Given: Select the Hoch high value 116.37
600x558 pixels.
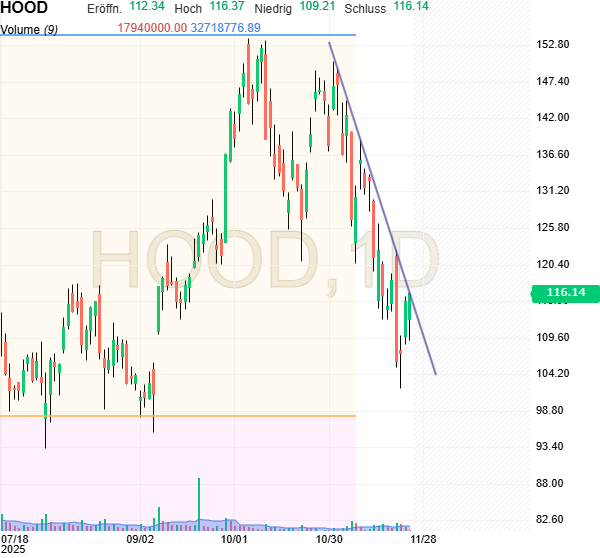Looking at the screenshot, I should tap(227, 7).
